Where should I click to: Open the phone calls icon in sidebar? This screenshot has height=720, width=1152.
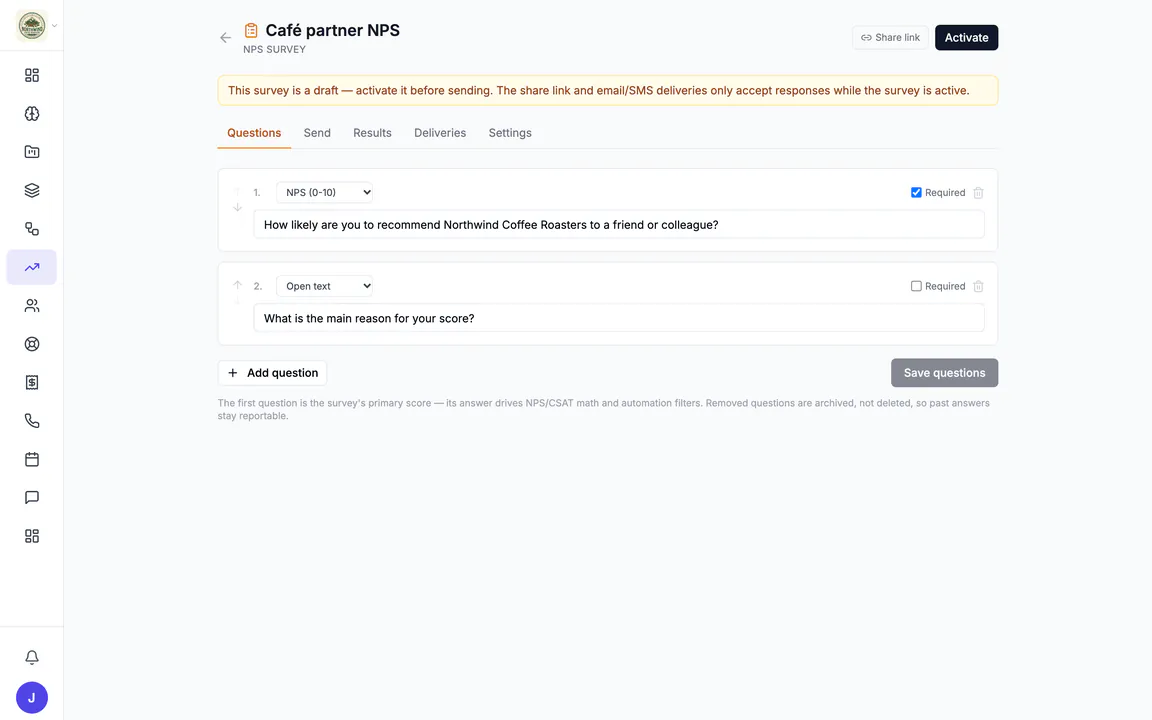coord(32,421)
